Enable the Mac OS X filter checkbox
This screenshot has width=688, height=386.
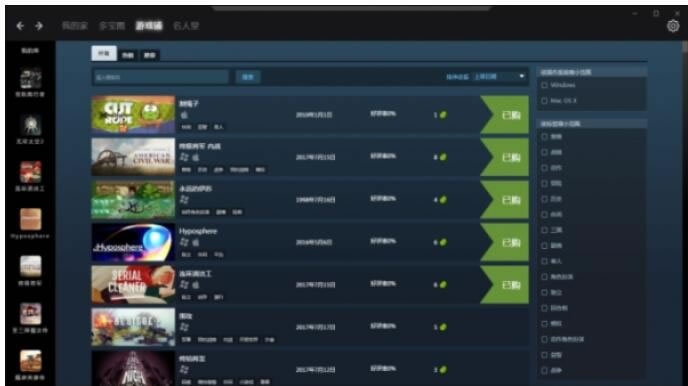coord(545,101)
